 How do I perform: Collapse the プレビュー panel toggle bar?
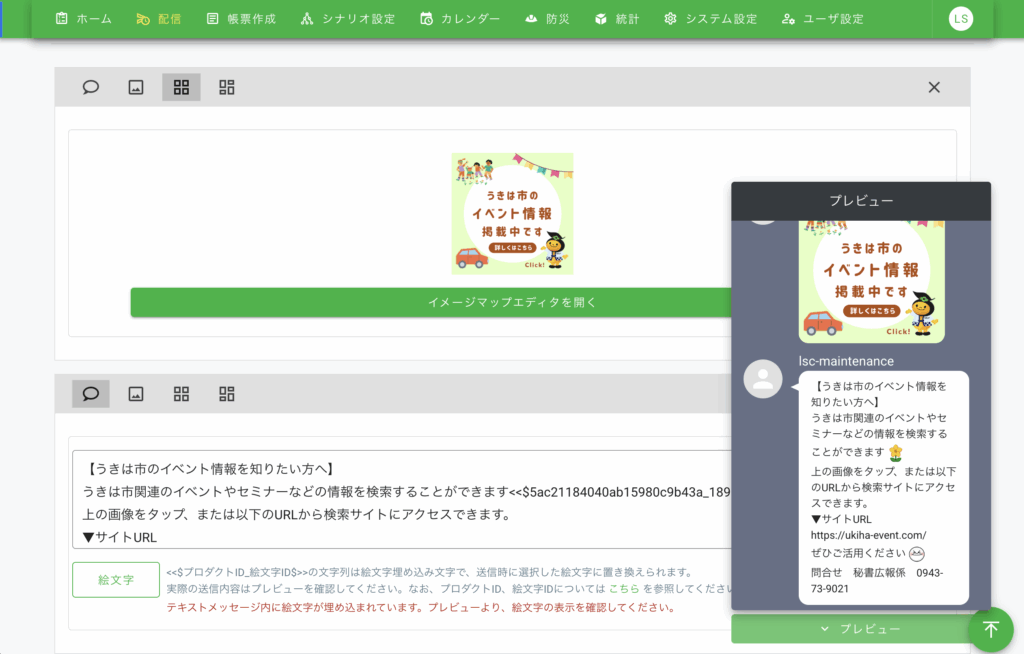860,629
